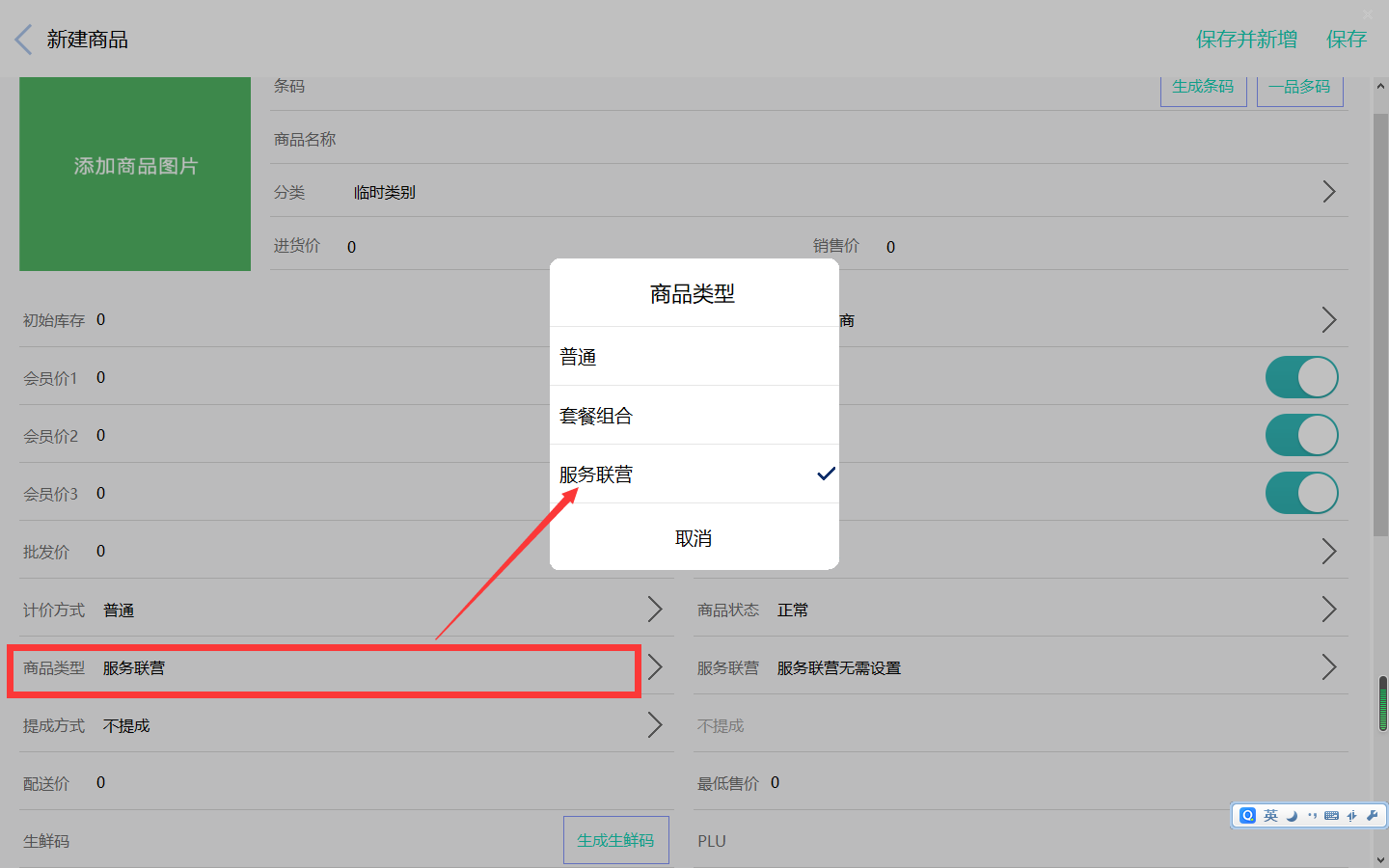Click the 临时类别 category value

[x=385, y=192]
